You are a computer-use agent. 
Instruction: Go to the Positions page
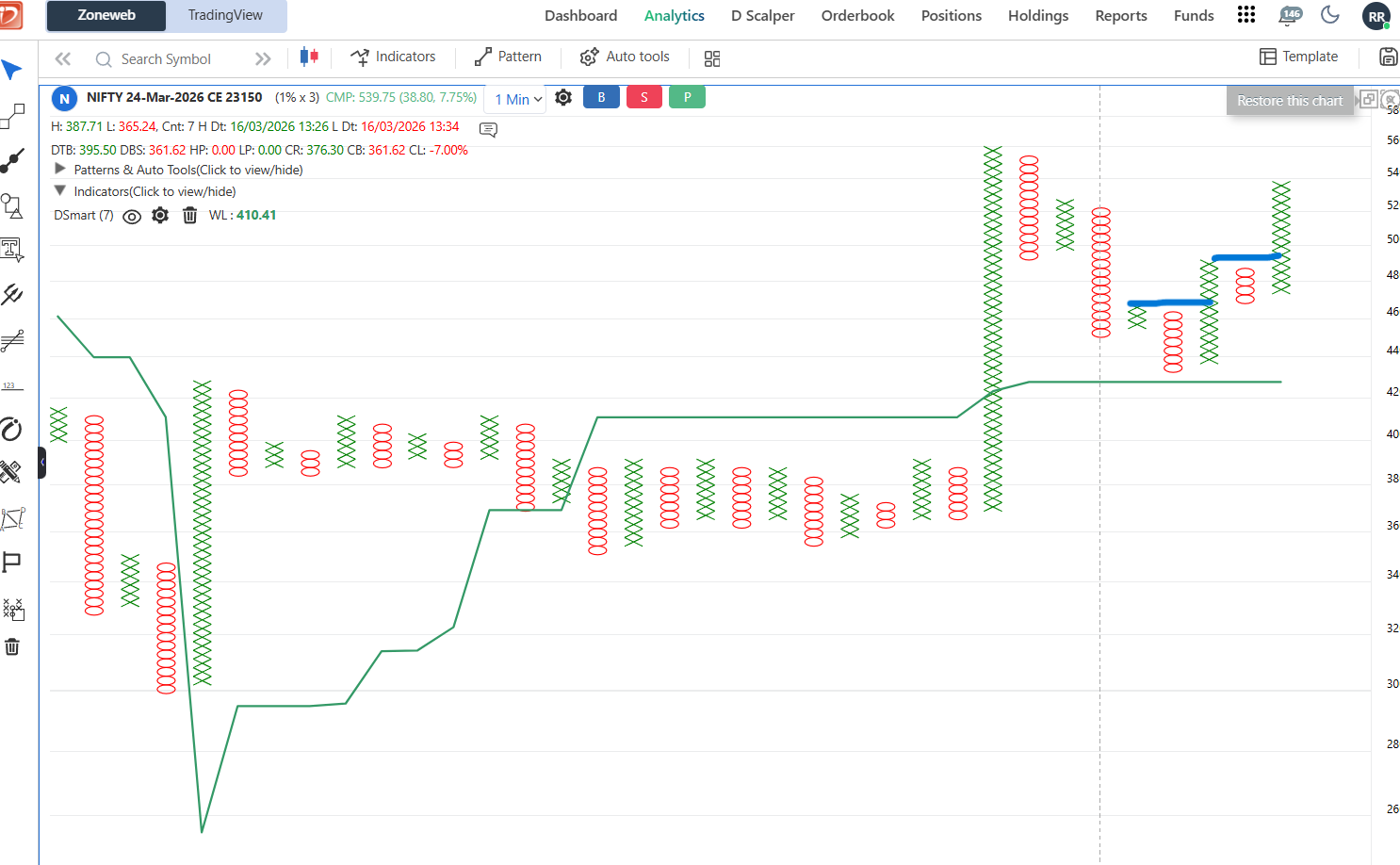pos(951,15)
